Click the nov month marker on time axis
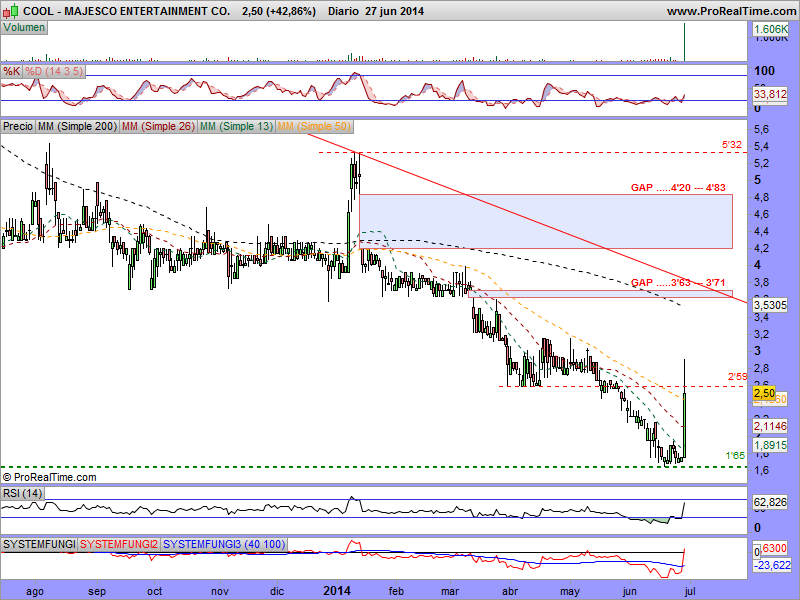 [x=220, y=591]
